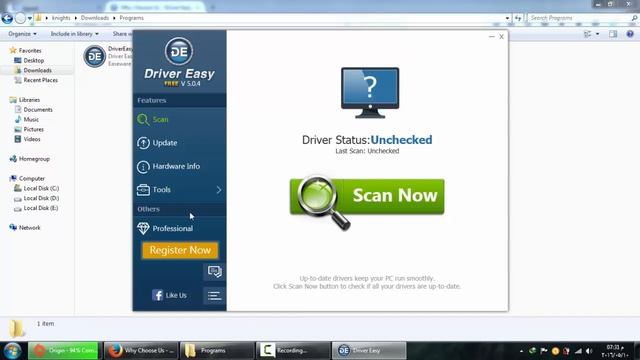Select the DriverEasy file in Explorer
The width and height of the screenshot is (640, 360).
pos(107,56)
